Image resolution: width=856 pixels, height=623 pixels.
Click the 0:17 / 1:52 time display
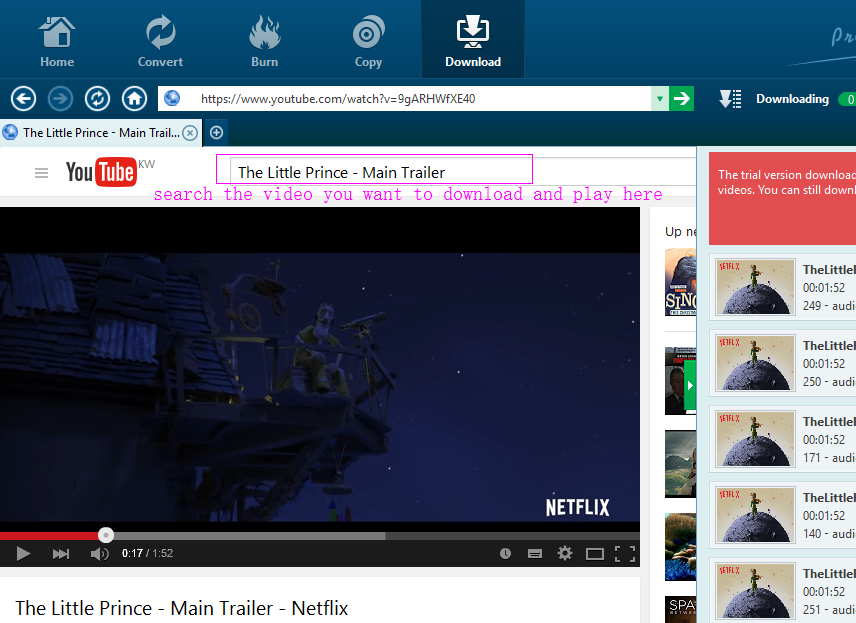click(x=147, y=554)
